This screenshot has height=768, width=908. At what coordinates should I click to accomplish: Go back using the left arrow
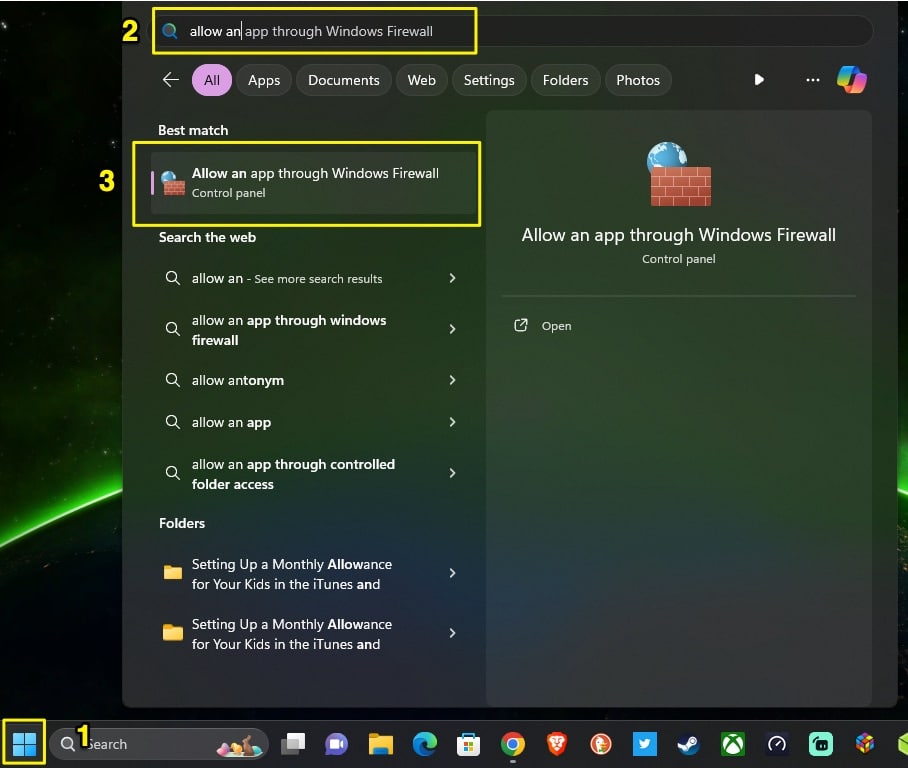(x=170, y=79)
